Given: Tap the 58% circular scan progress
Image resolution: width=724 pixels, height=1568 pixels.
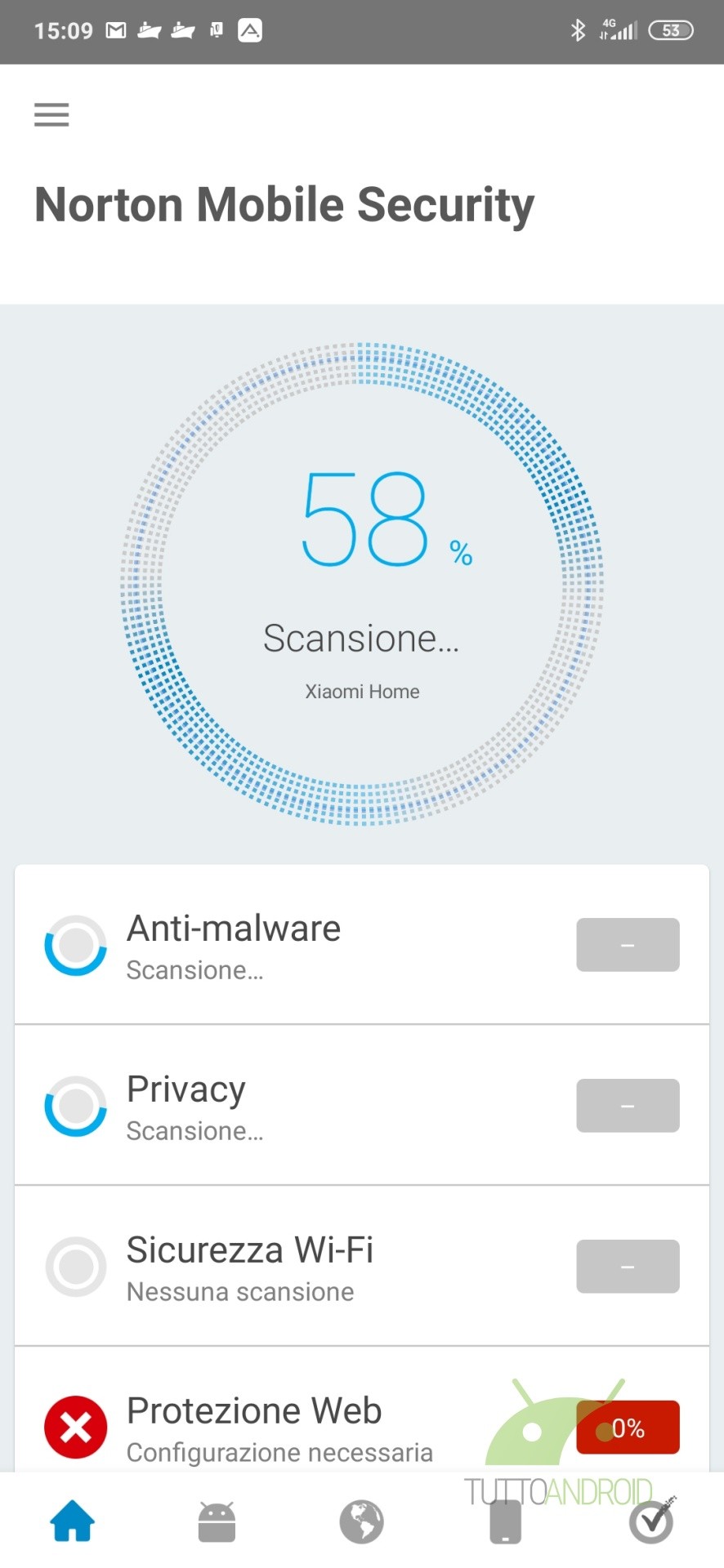Looking at the screenshot, I should (362, 584).
